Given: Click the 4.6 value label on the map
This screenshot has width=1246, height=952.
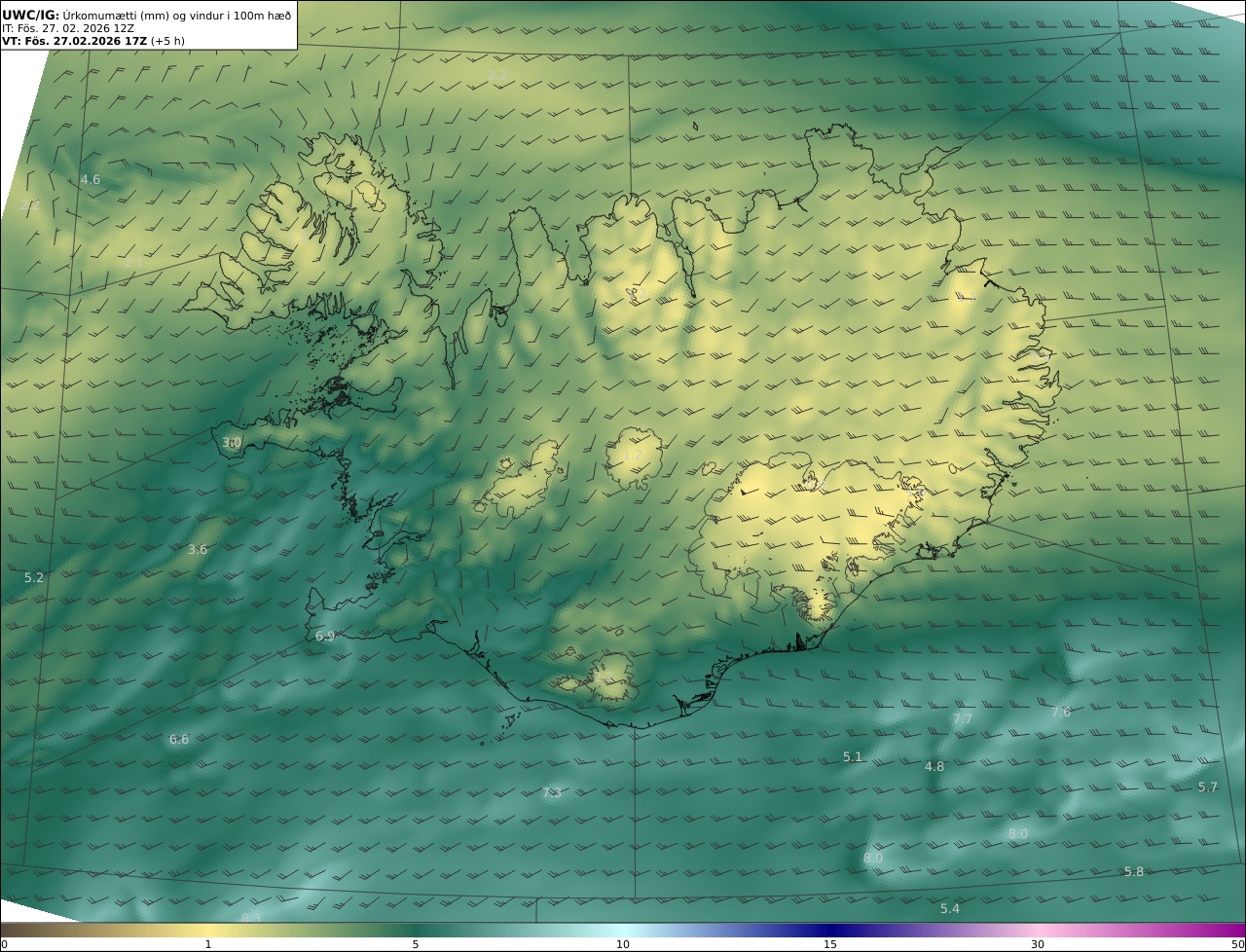Looking at the screenshot, I should pyautogui.click(x=91, y=180).
